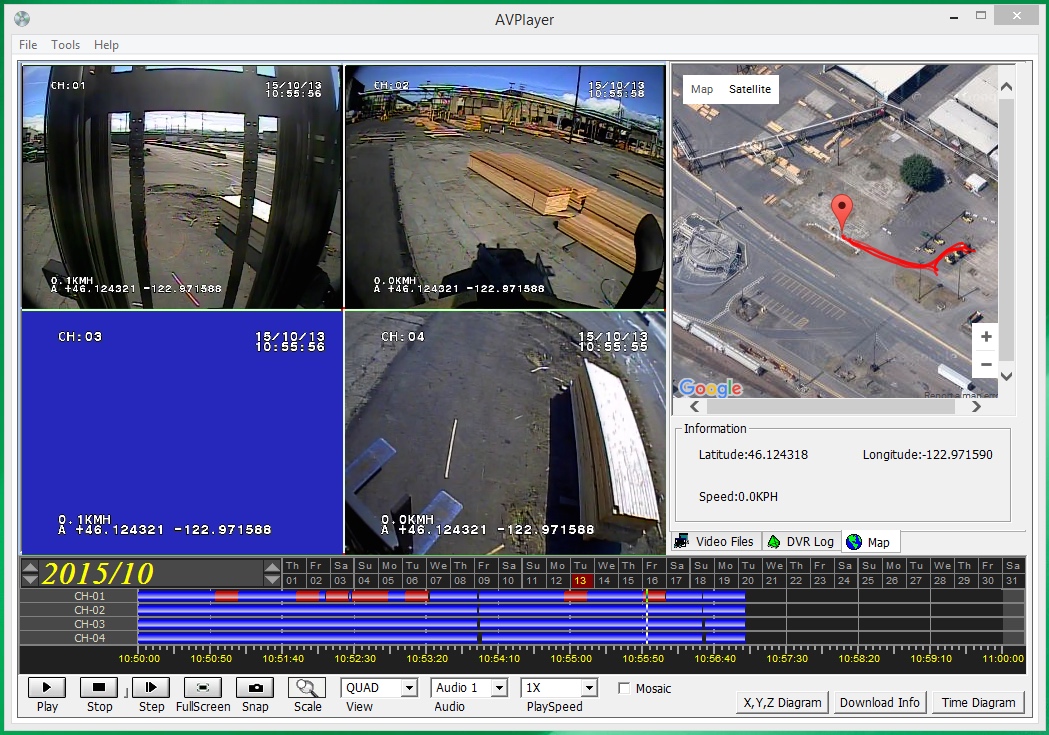The image size is (1049, 735).
Task: Open the QUAD view dropdown
Action: 408,688
